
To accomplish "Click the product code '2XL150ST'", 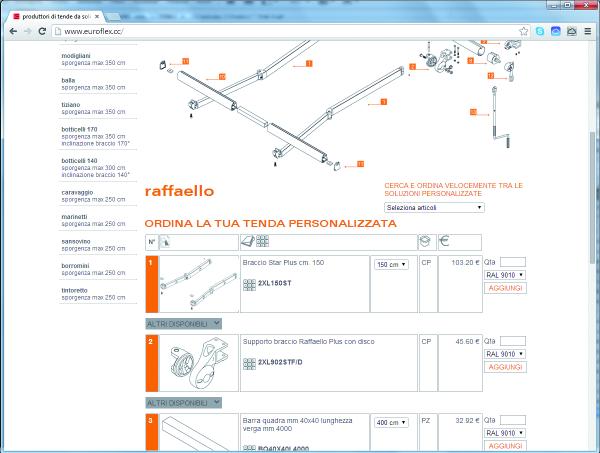I will point(274,283).
